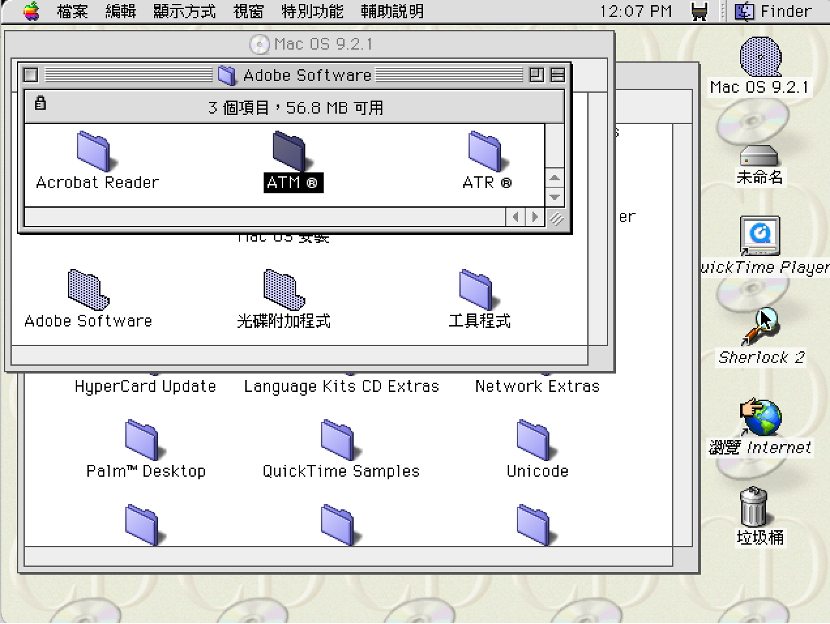Click the lock icon in Adobe Software header
The height and width of the screenshot is (624, 830).
[40, 103]
